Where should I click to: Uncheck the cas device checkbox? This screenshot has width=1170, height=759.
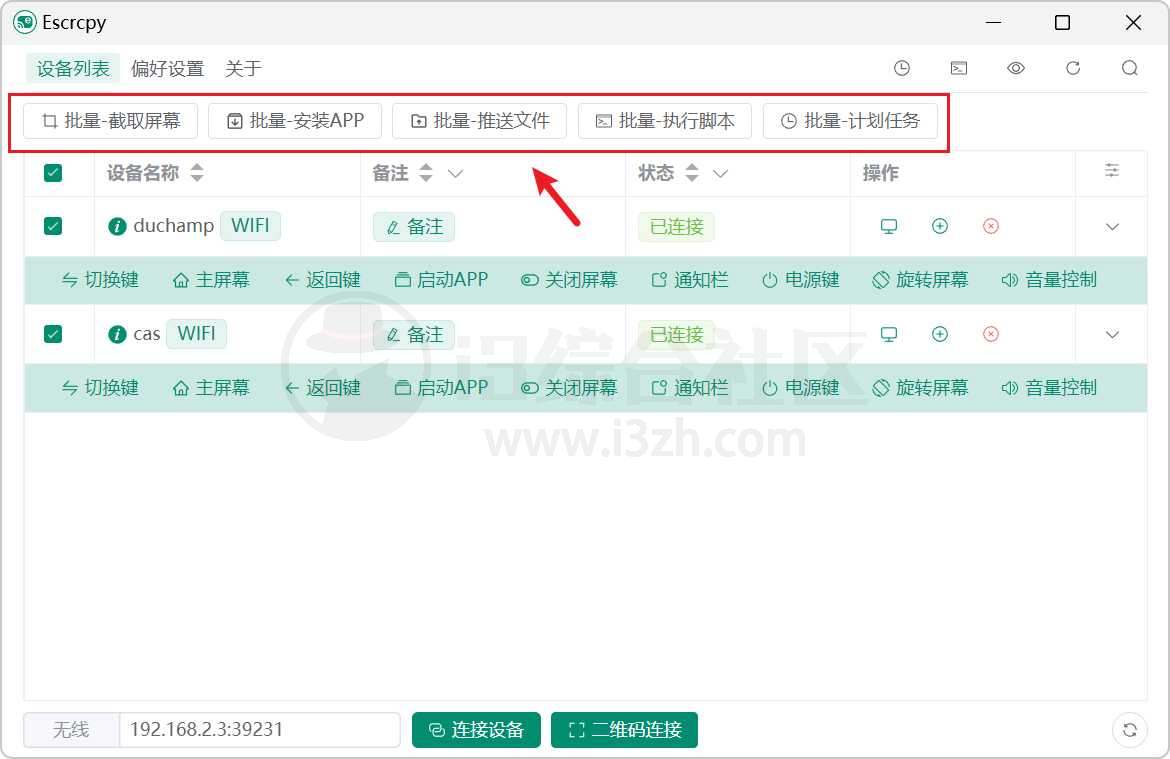pyautogui.click(x=53, y=334)
